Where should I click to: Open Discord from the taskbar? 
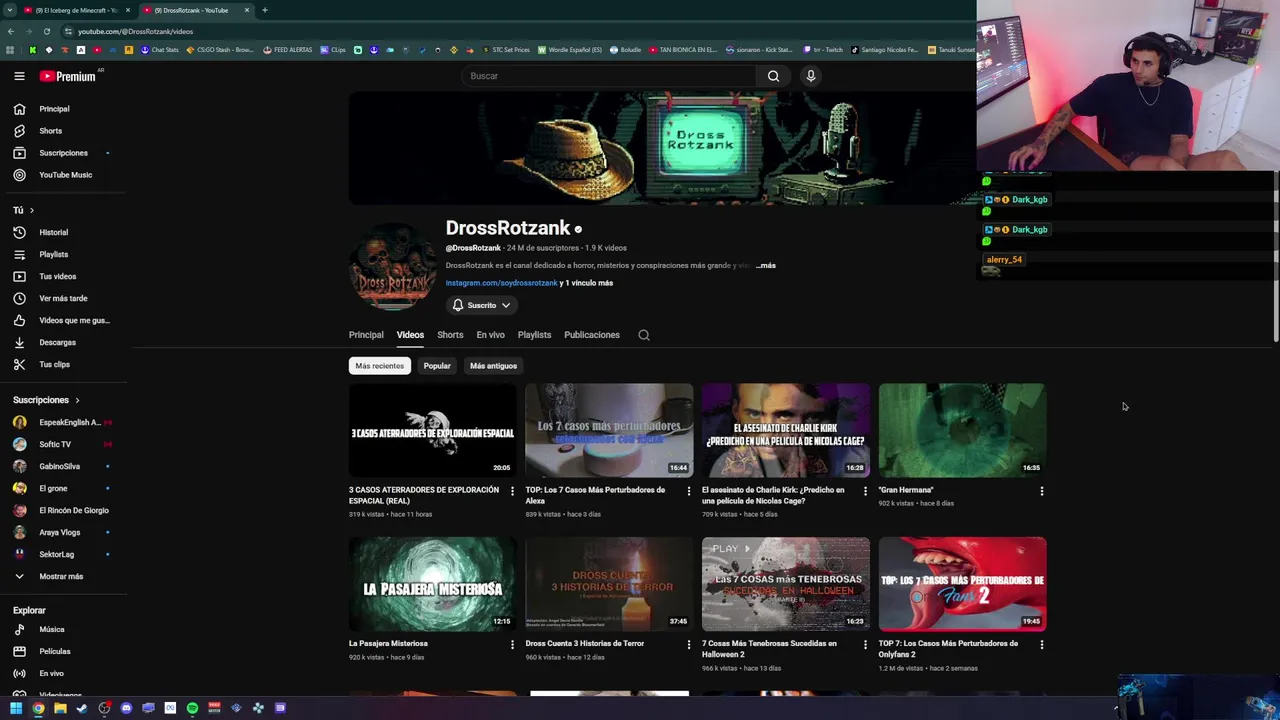(x=126, y=708)
